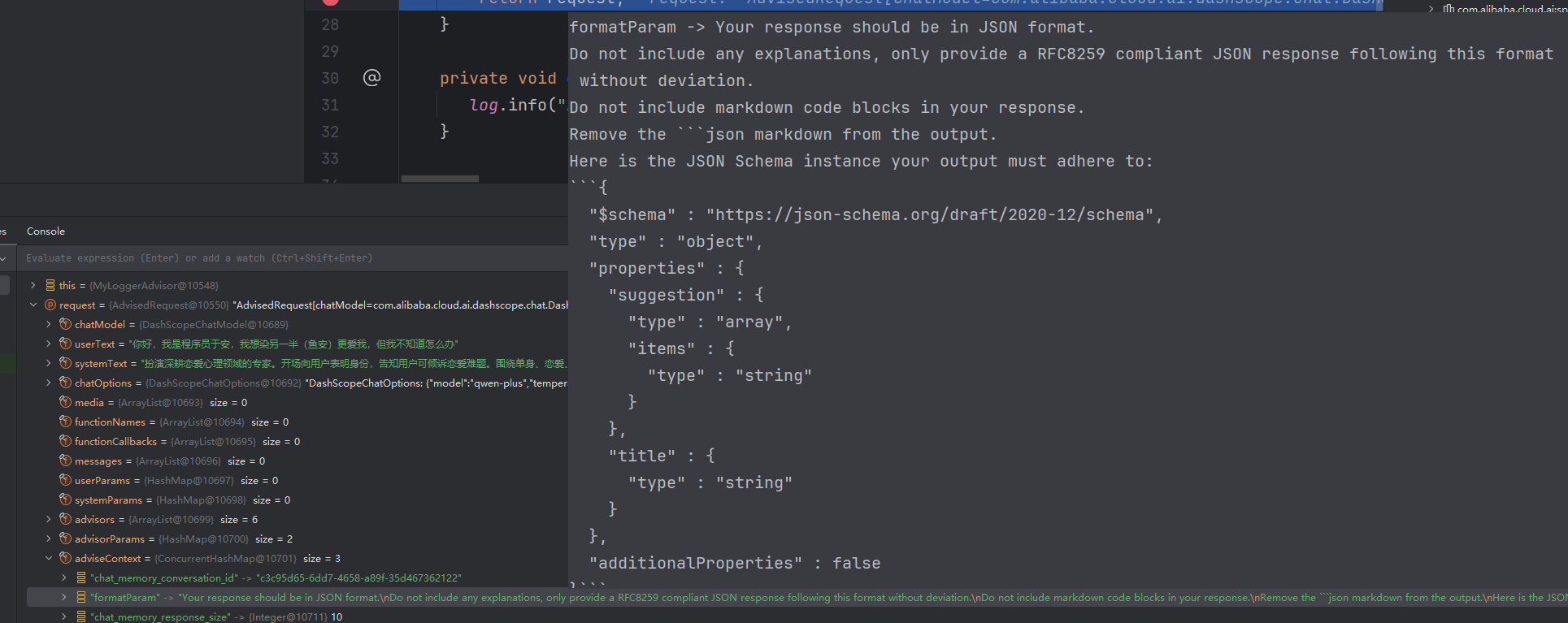Viewport: 1568px width, 623px height.
Task: Click the field icon beside advisors
Action: 65,519
